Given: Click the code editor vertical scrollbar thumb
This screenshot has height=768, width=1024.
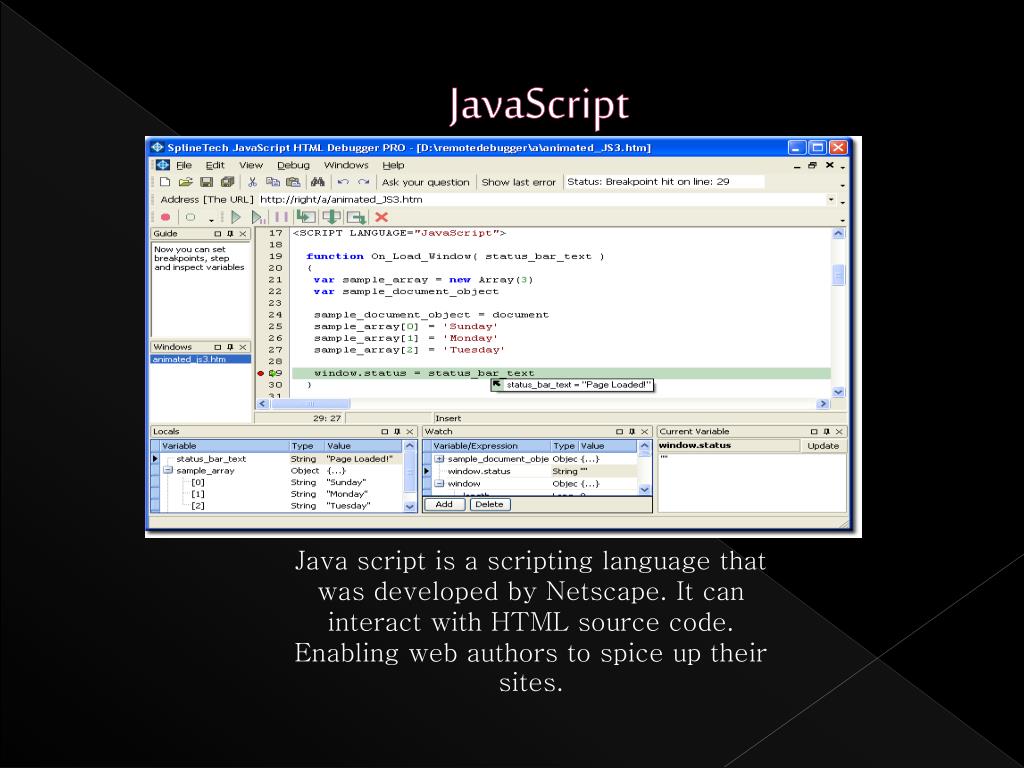Looking at the screenshot, I should (x=839, y=275).
